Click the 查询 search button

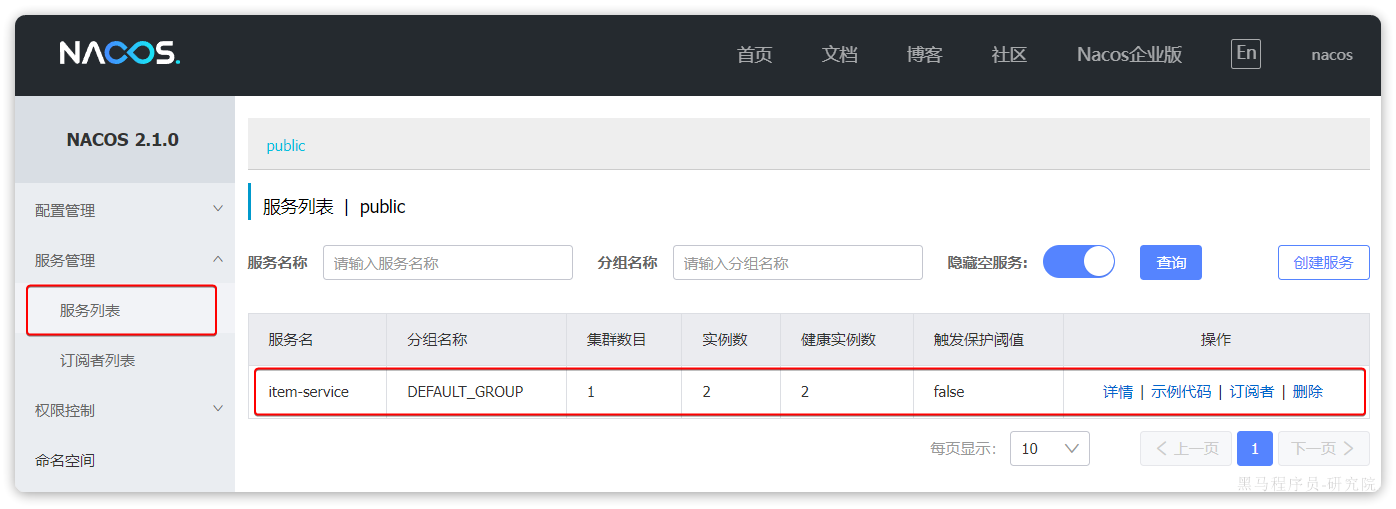click(x=1170, y=263)
